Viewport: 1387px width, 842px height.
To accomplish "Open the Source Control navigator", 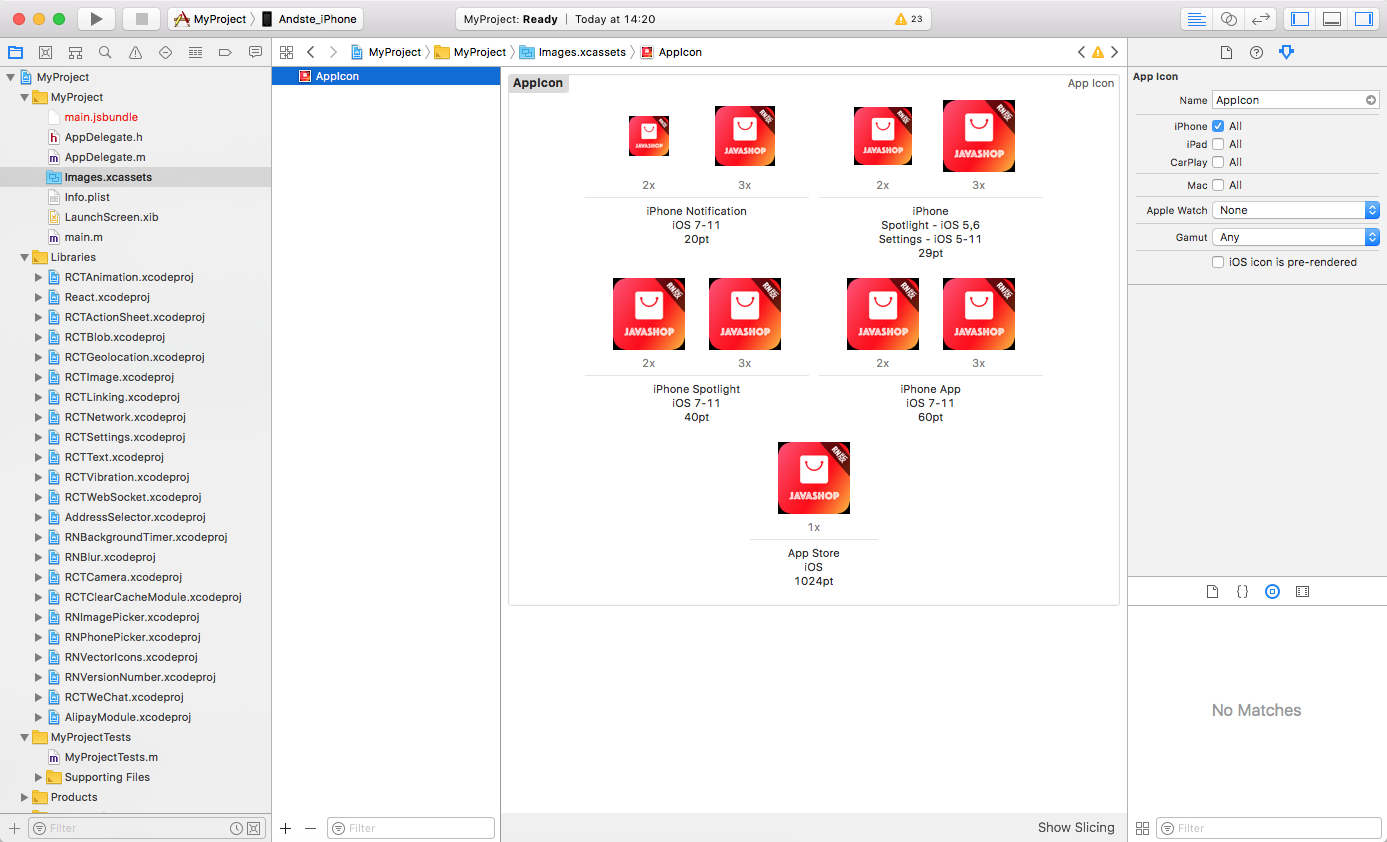I will pos(45,52).
